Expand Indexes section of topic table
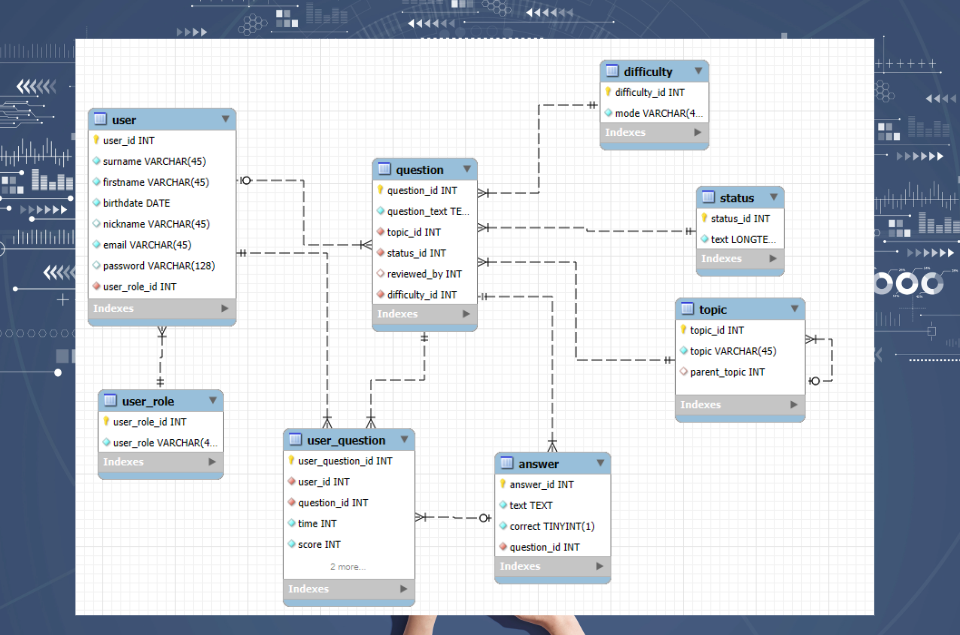The height and width of the screenshot is (635, 960). (x=794, y=405)
